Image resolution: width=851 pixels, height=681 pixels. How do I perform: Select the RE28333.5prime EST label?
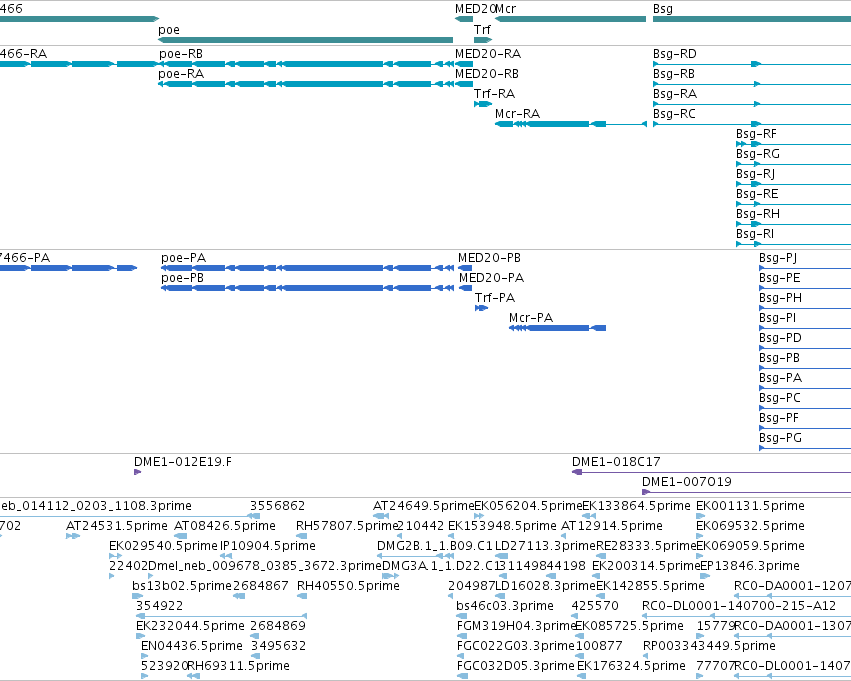point(646,546)
